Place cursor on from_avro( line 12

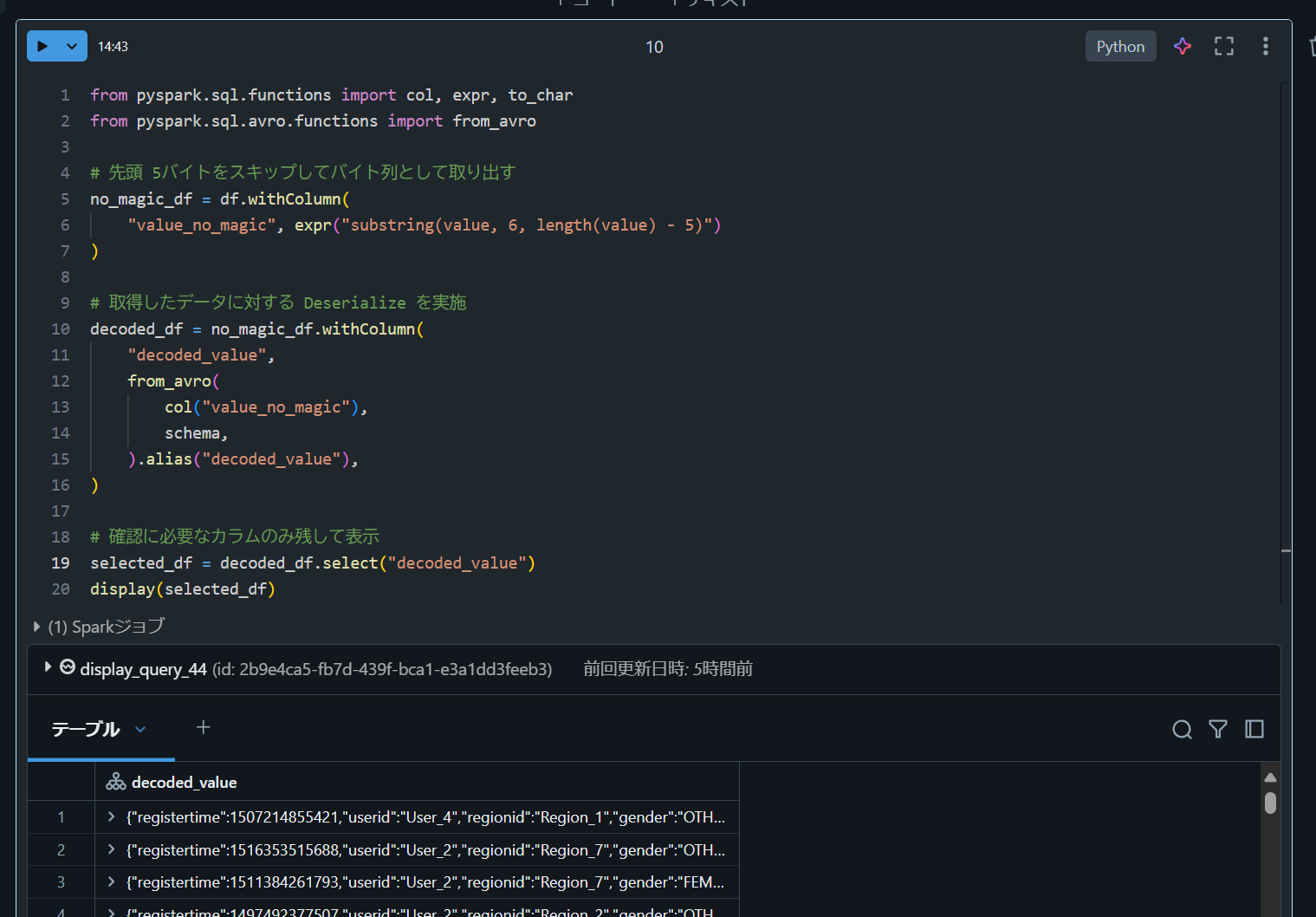pyautogui.click(x=173, y=381)
